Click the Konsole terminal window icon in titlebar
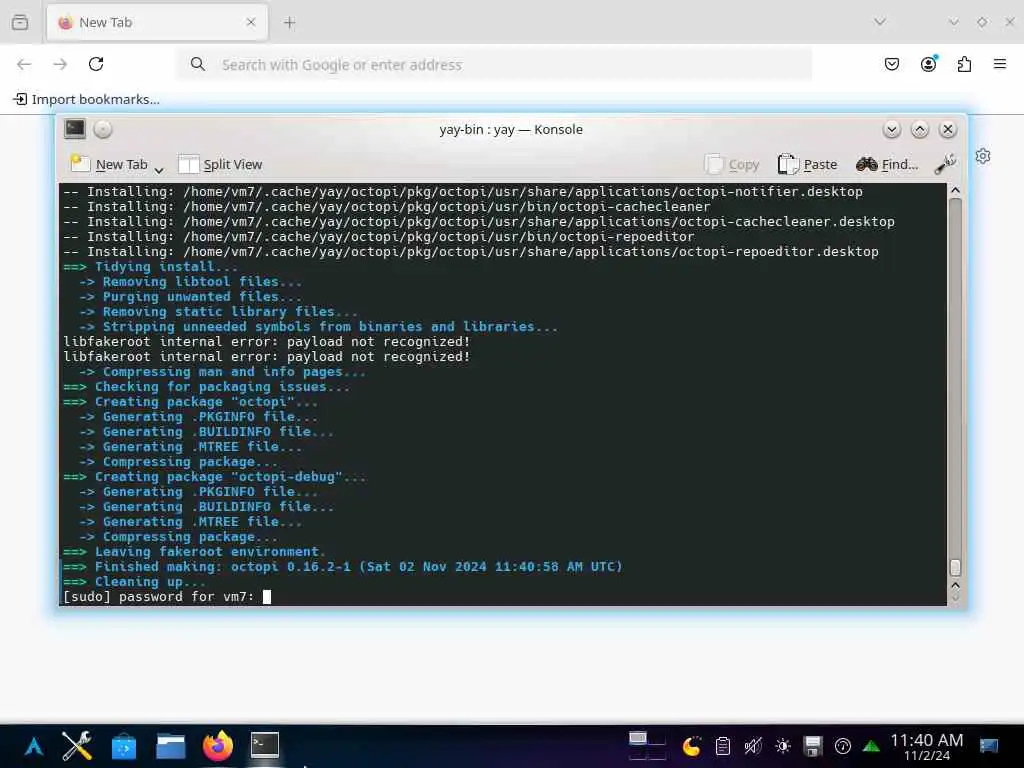 pyautogui.click(x=75, y=129)
